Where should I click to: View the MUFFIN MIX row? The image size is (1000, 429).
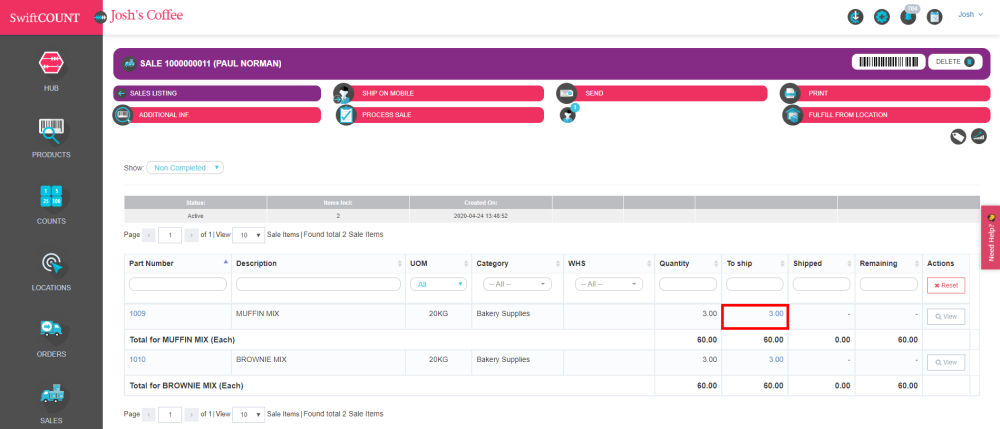coord(946,316)
